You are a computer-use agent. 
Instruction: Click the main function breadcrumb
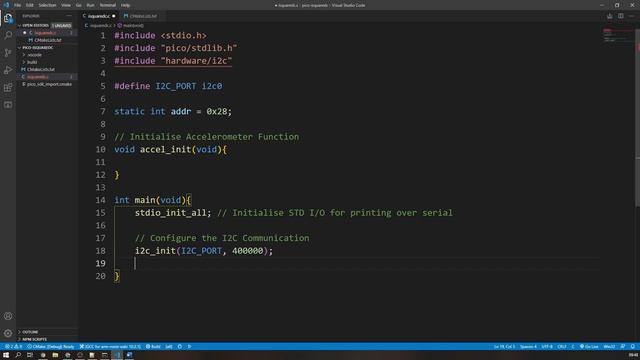[130, 25]
